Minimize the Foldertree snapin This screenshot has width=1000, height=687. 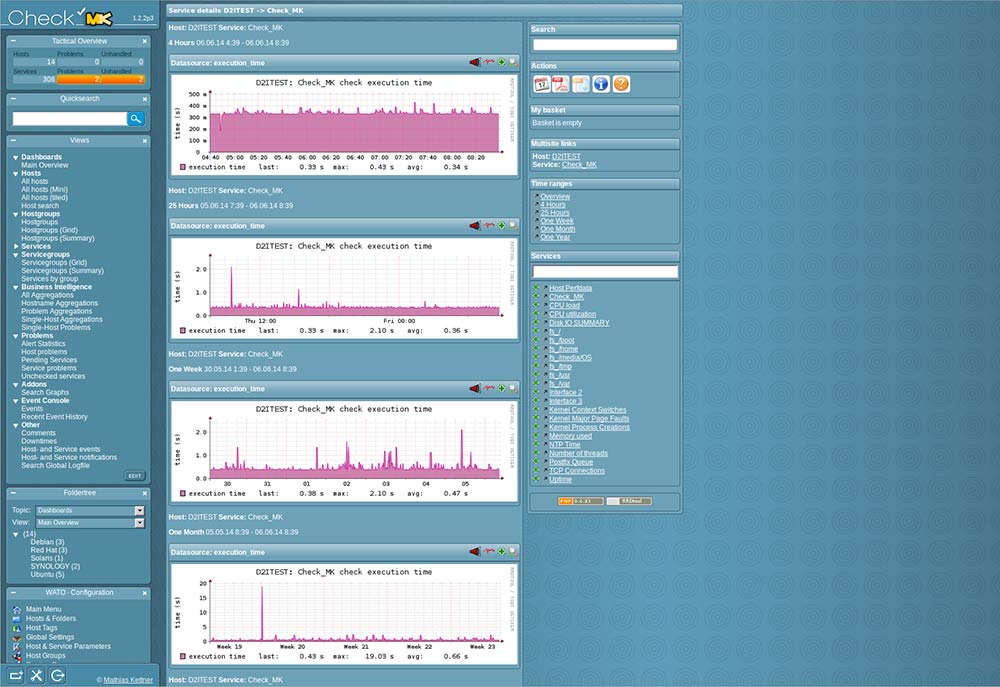[13, 493]
